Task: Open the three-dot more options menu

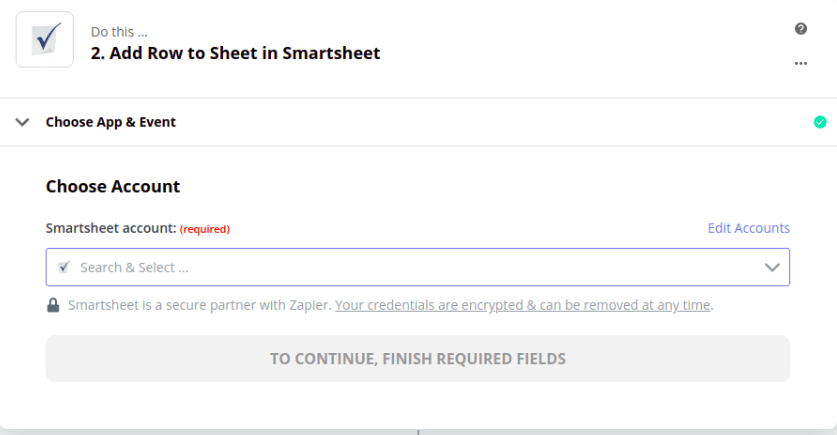Action: (801, 63)
